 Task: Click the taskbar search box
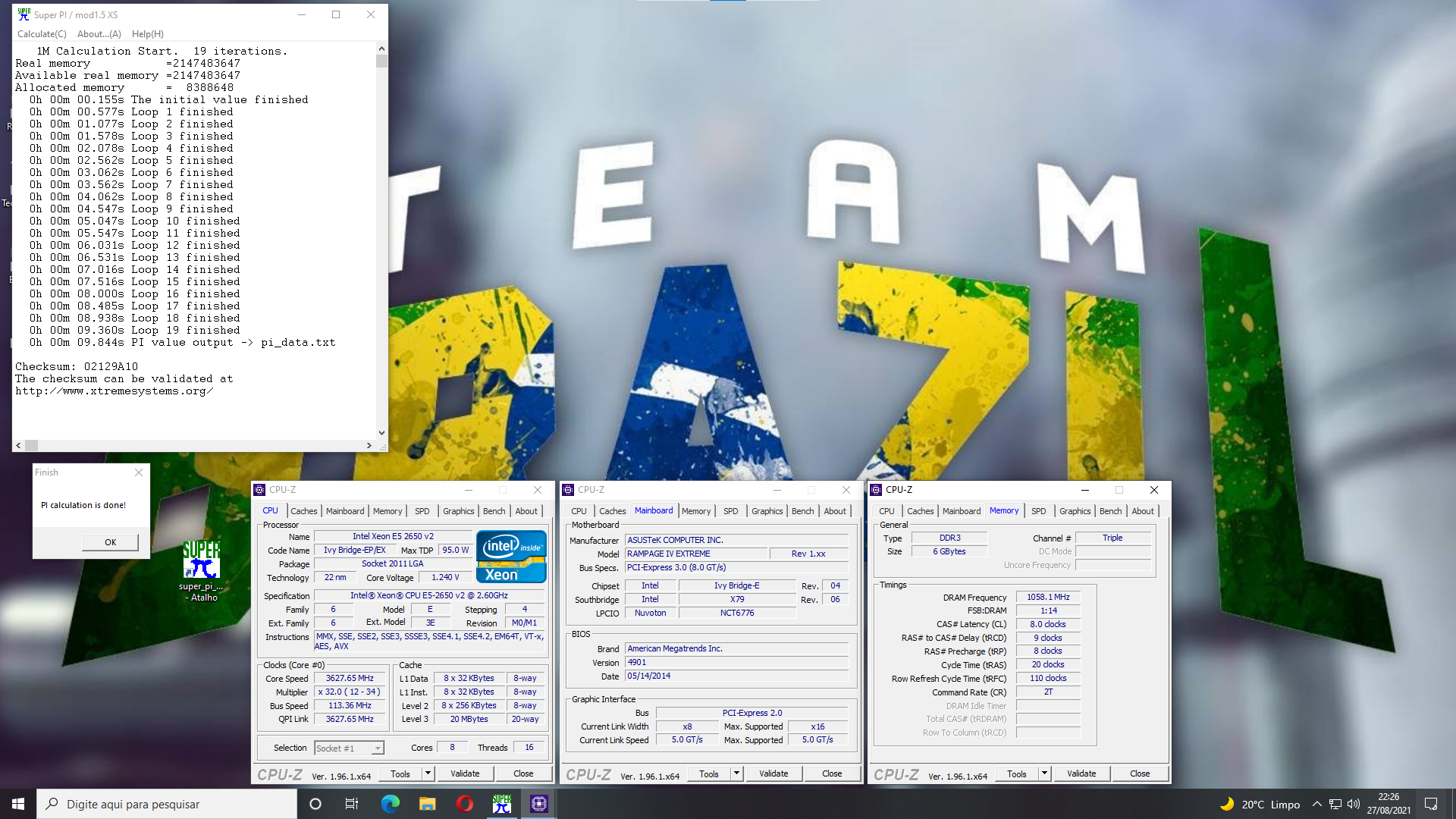coord(167,804)
